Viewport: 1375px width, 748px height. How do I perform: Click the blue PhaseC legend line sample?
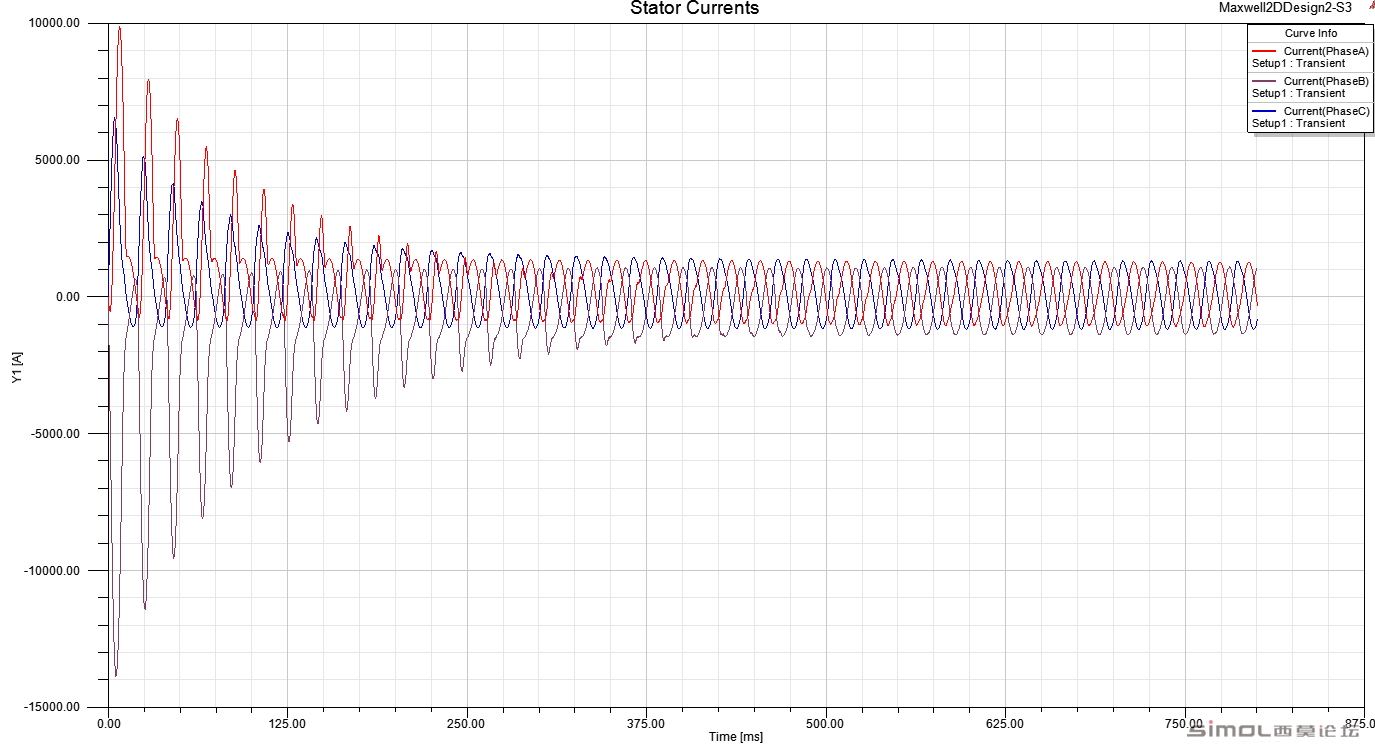1265,111
